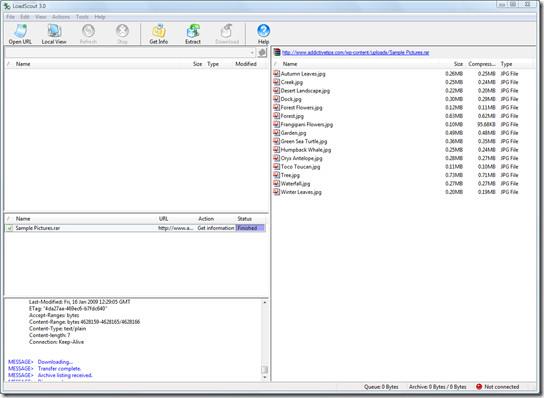Click the LoadScout title bar app icon
Viewport: 544px width, 398px height.
click(7, 6)
